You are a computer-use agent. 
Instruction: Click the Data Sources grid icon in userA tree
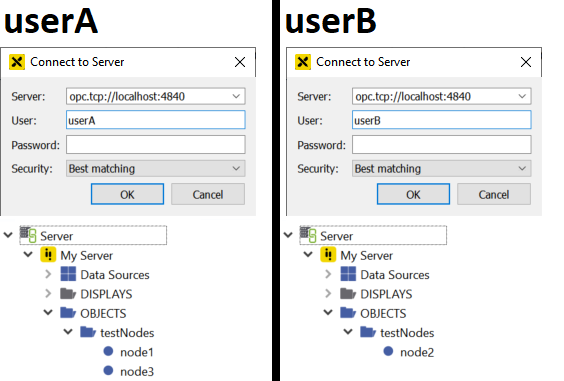pyautogui.click(x=68, y=274)
